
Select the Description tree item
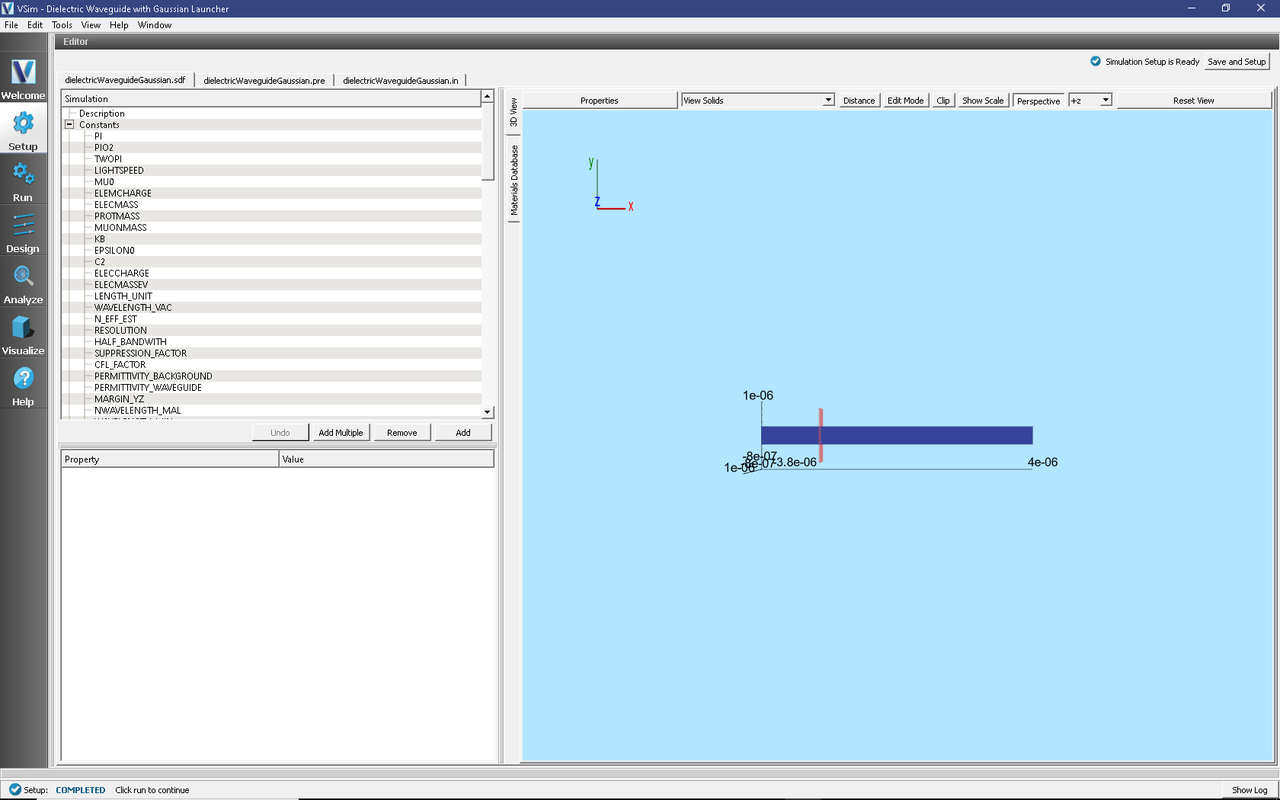[102, 113]
